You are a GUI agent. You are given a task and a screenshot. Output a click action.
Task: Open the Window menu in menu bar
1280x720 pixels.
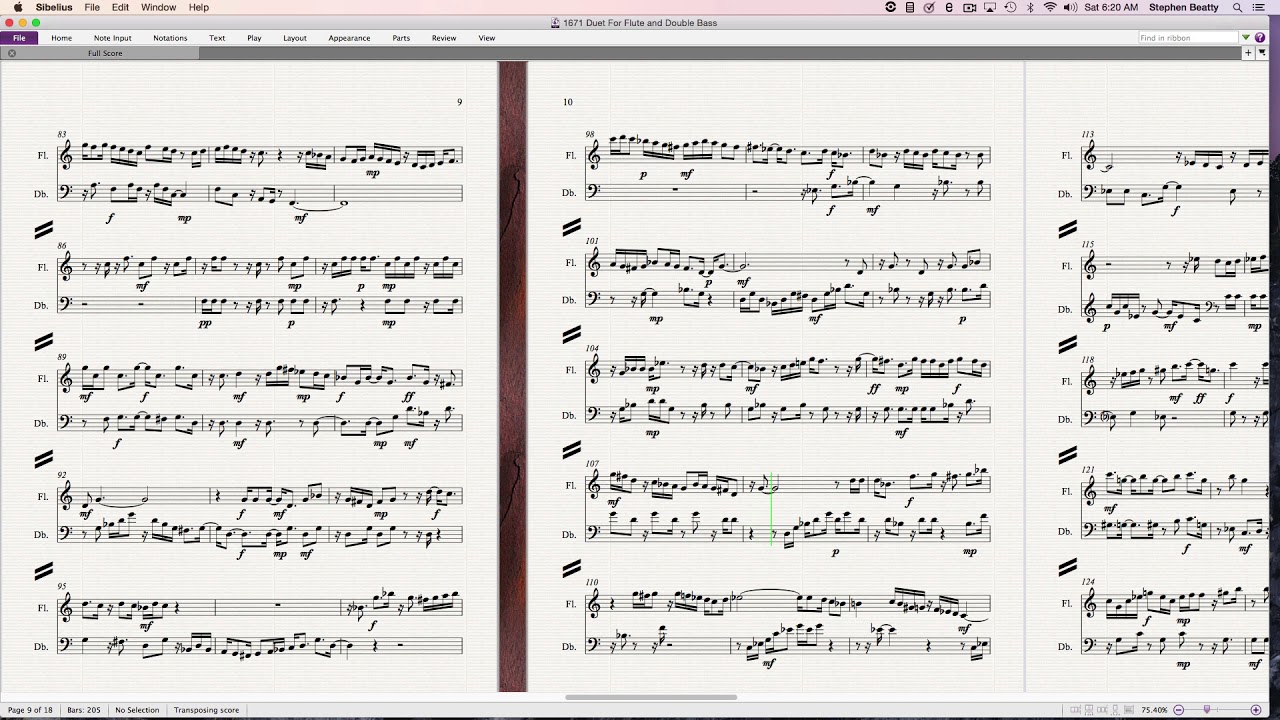[158, 7]
